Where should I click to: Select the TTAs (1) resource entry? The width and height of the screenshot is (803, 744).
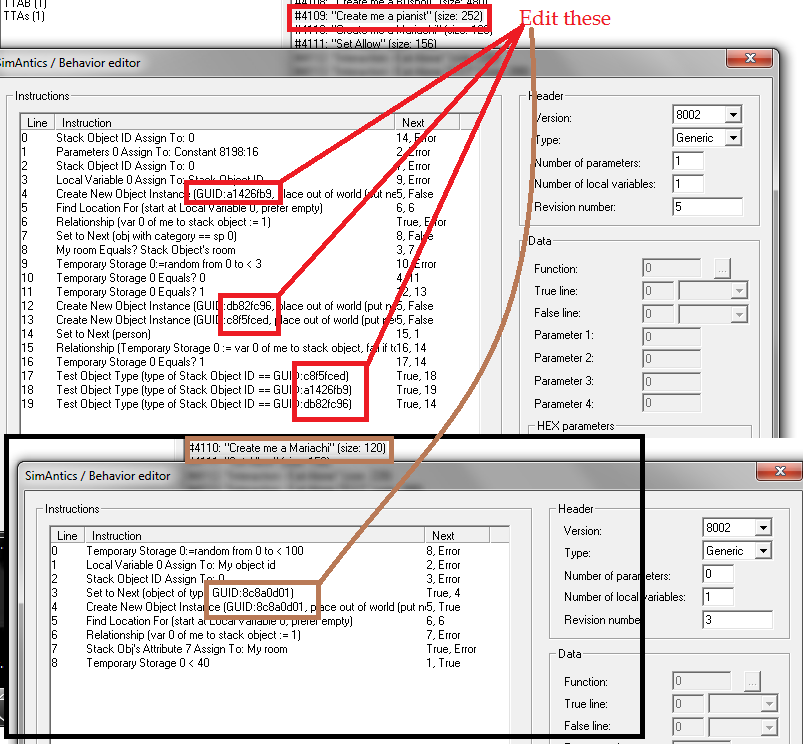(24, 16)
